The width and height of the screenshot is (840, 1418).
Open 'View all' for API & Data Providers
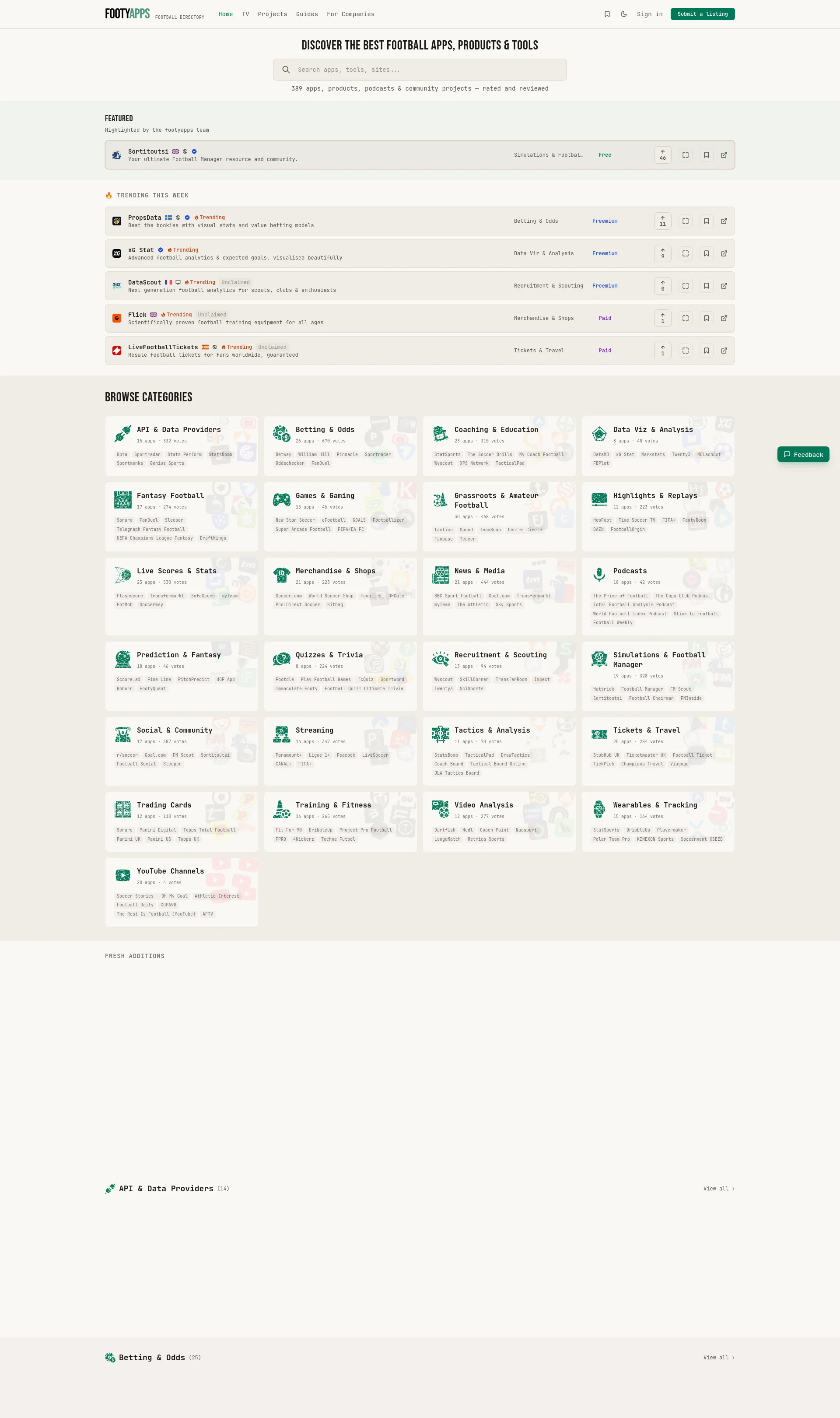coord(718,1188)
